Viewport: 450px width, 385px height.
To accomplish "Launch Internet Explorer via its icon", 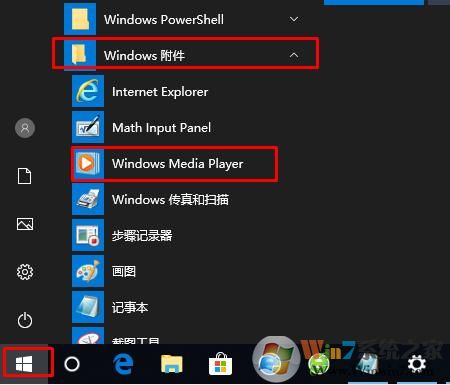I will [x=88, y=91].
